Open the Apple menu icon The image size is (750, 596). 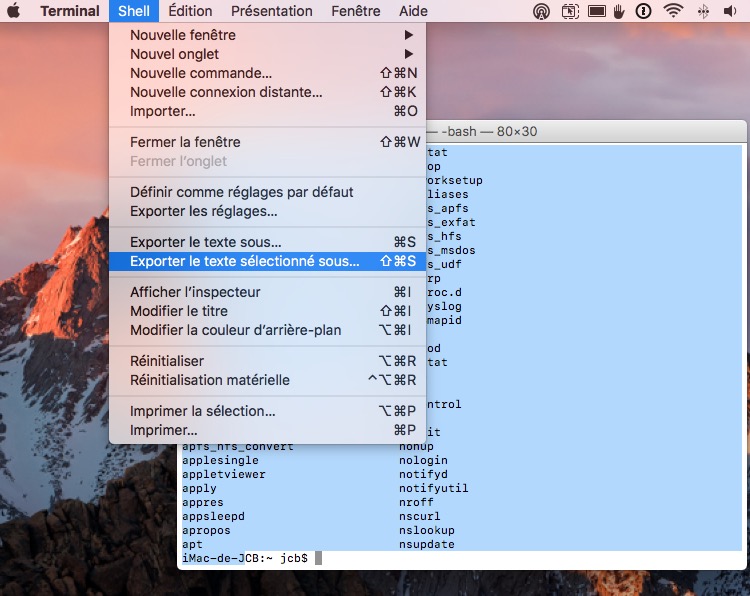pyautogui.click(x=14, y=11)
